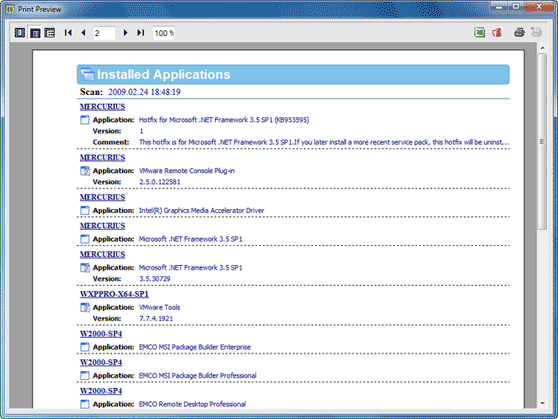Select text Hotfix for Microsoft .NET Framework (KB953595)
558x419 pixels.
tap(224, 120)
